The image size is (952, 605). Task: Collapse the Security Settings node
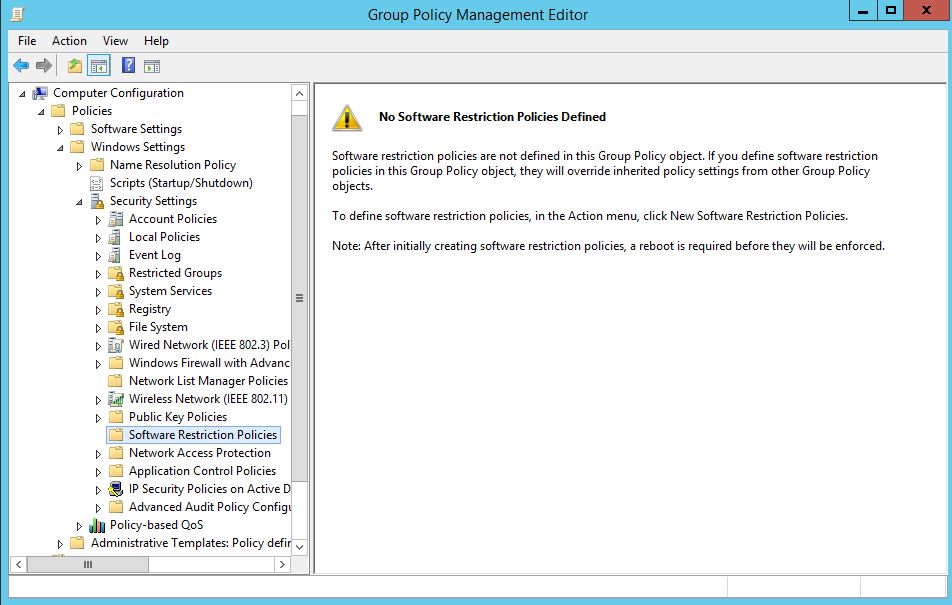tap(79, 202)
